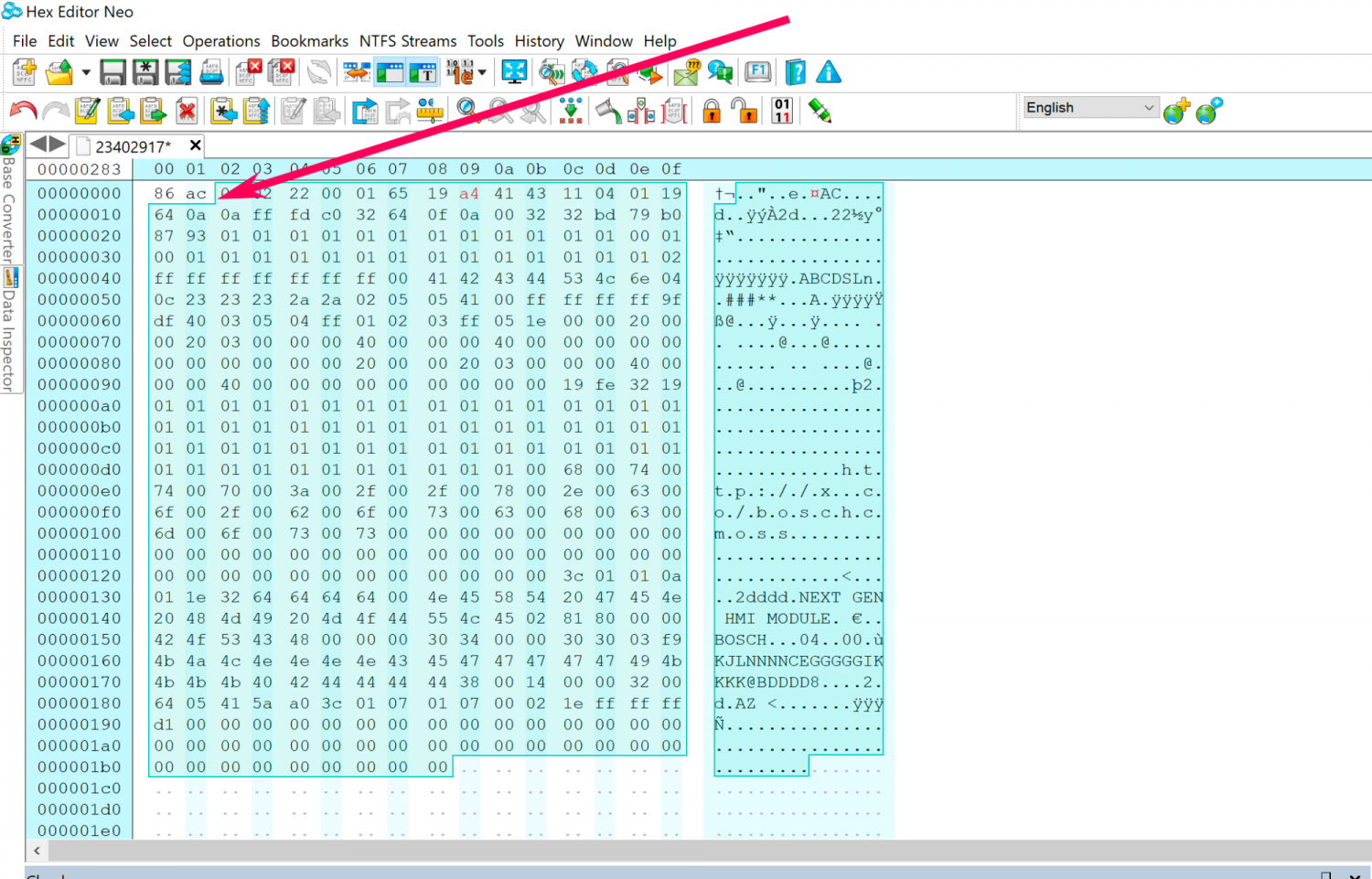Image resolution: width=1372 pixels, height=879 pixels.
Task: Open the Select menu
Action: coord(151,41)
